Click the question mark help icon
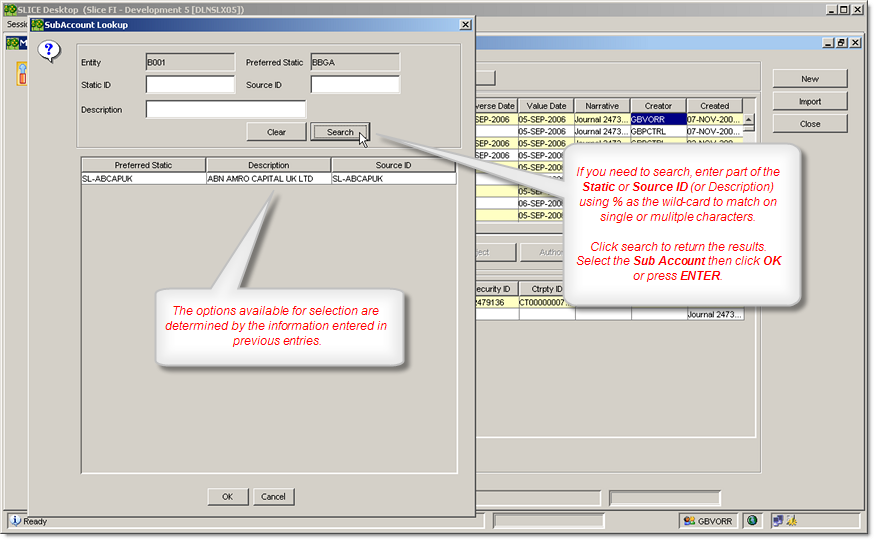This screenshot has height=540, width=874. coord(48,53)
